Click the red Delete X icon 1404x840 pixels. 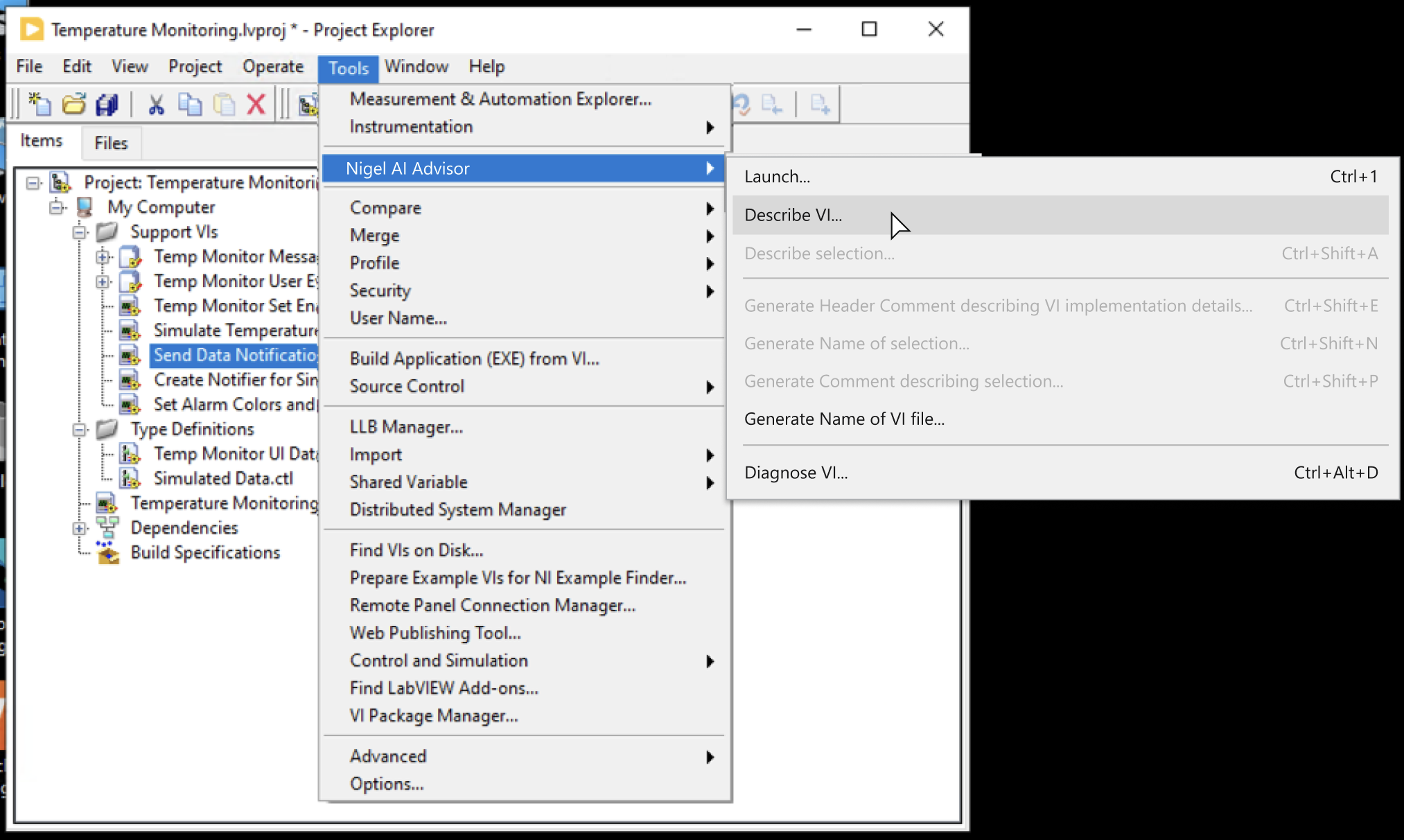pos(256,105)
